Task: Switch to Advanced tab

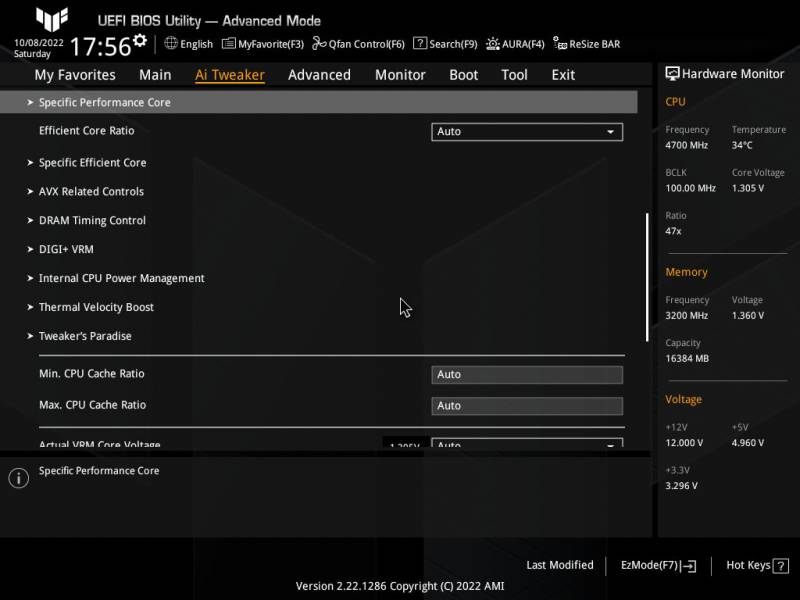Action: pos(319,75)
